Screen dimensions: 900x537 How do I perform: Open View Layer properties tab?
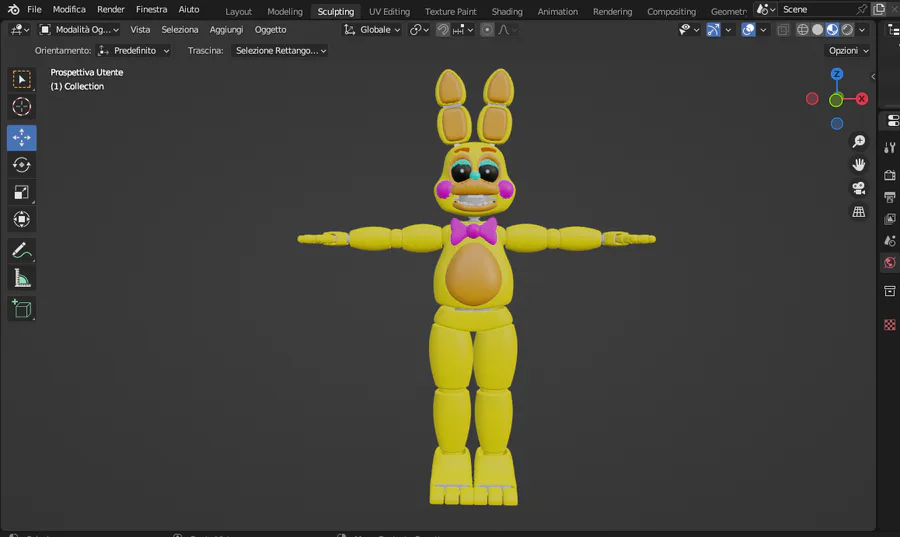tap(890, 219)
